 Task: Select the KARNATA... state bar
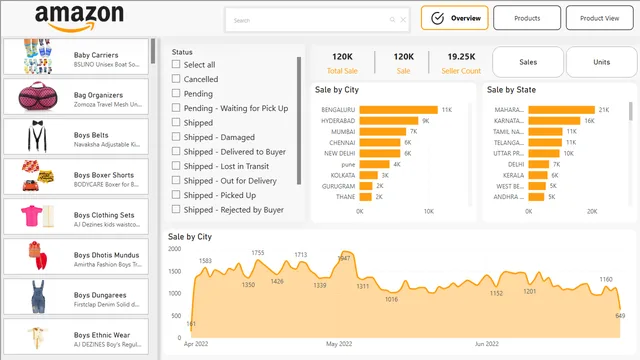pyautogui.click(x=554, y=121)
